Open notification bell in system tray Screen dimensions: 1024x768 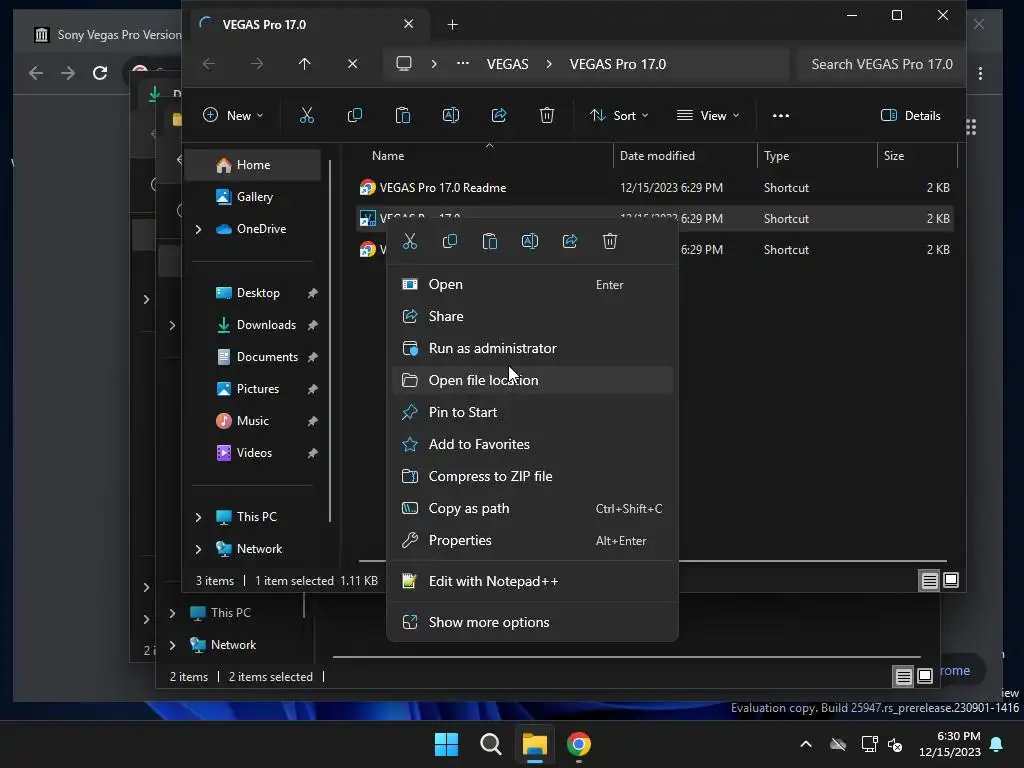(x=997, y=744)
